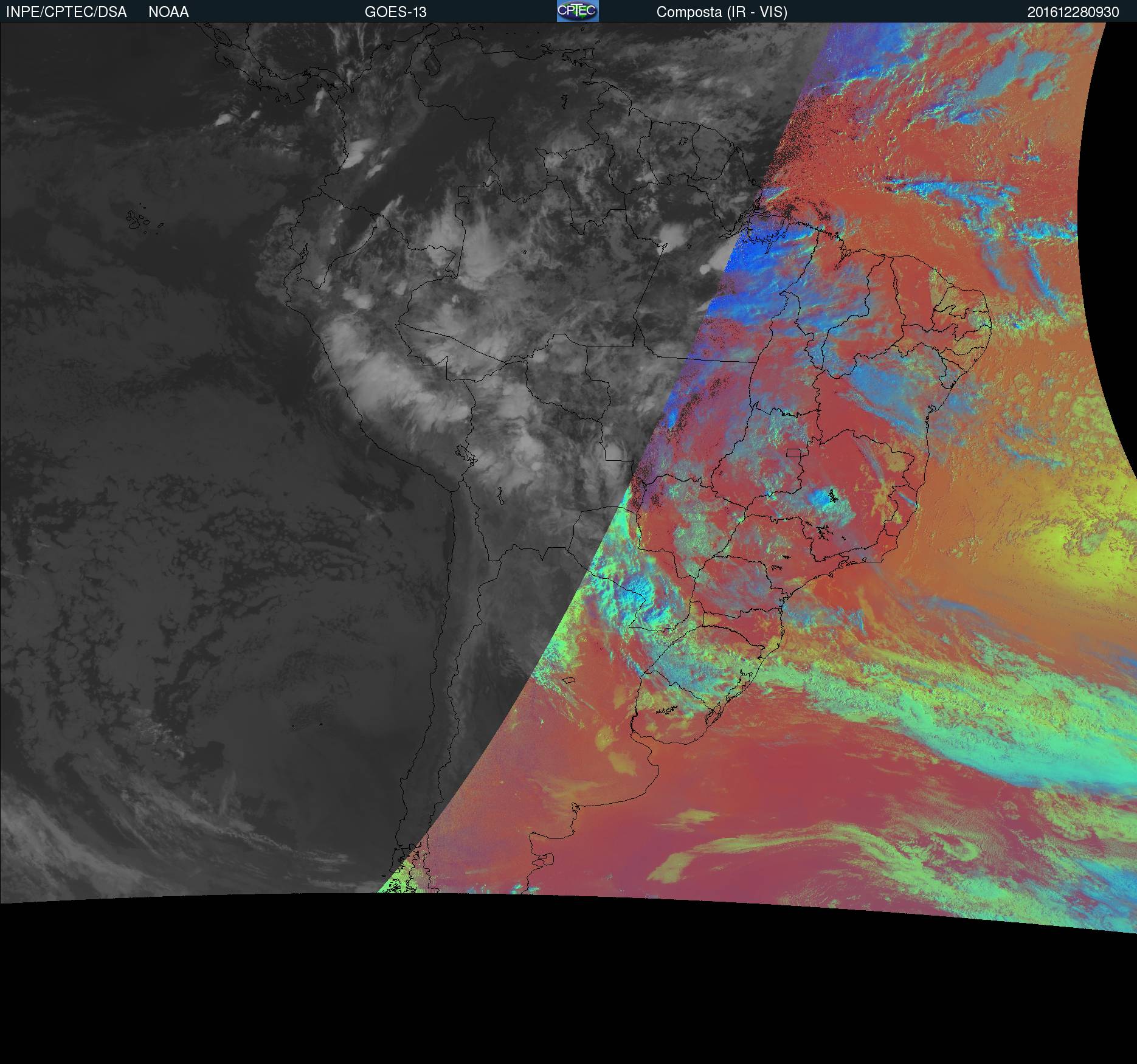Click the Distrito Federal rectangle in Brazil
The width and height of the screenshot is (1137, 1064).
[x=793, y=452]
